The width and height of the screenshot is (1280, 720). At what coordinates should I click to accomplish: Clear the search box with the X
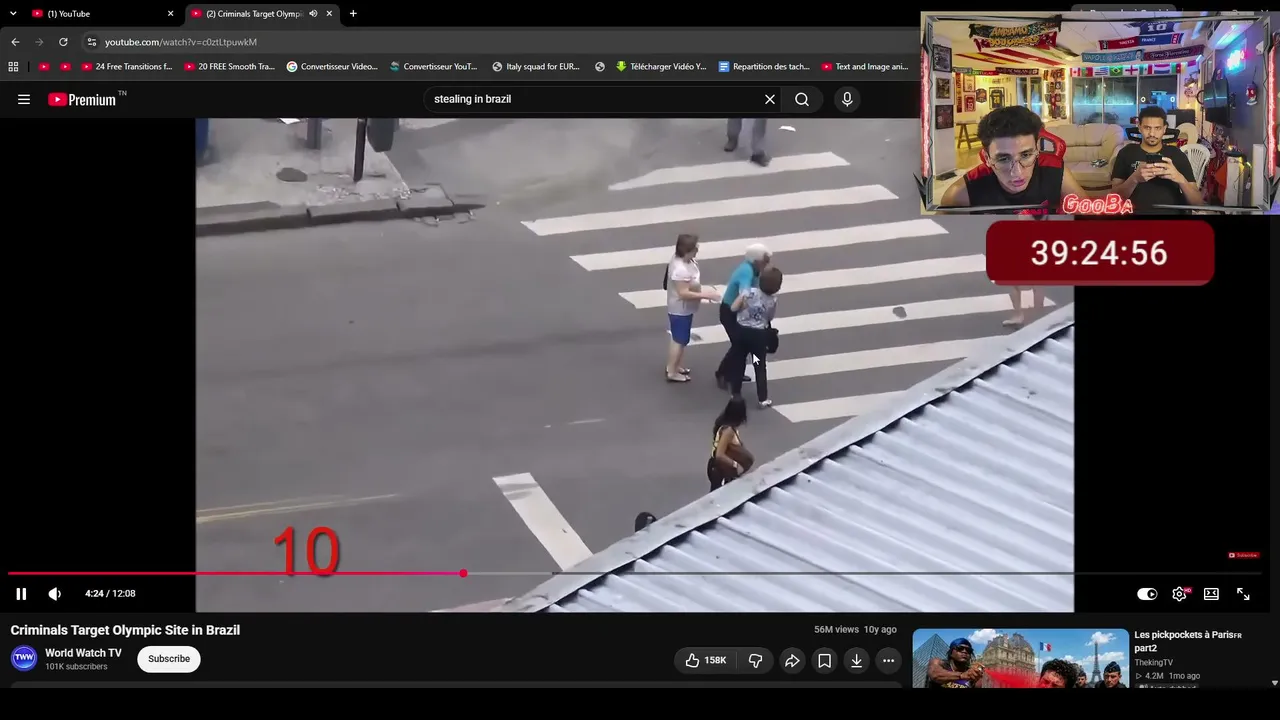(770, 99)
